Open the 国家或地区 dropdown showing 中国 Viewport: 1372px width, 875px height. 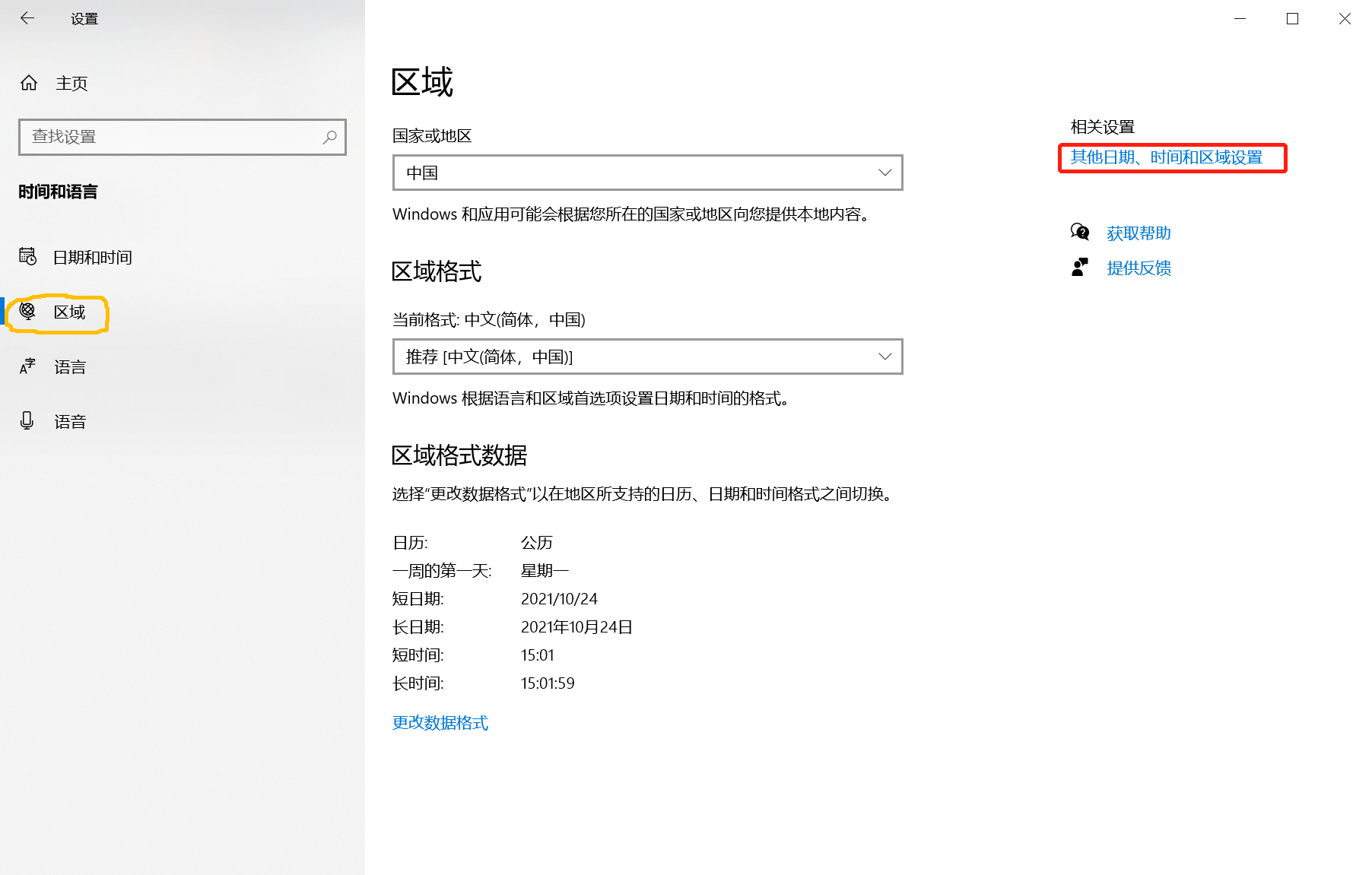[x=647, y=173]
